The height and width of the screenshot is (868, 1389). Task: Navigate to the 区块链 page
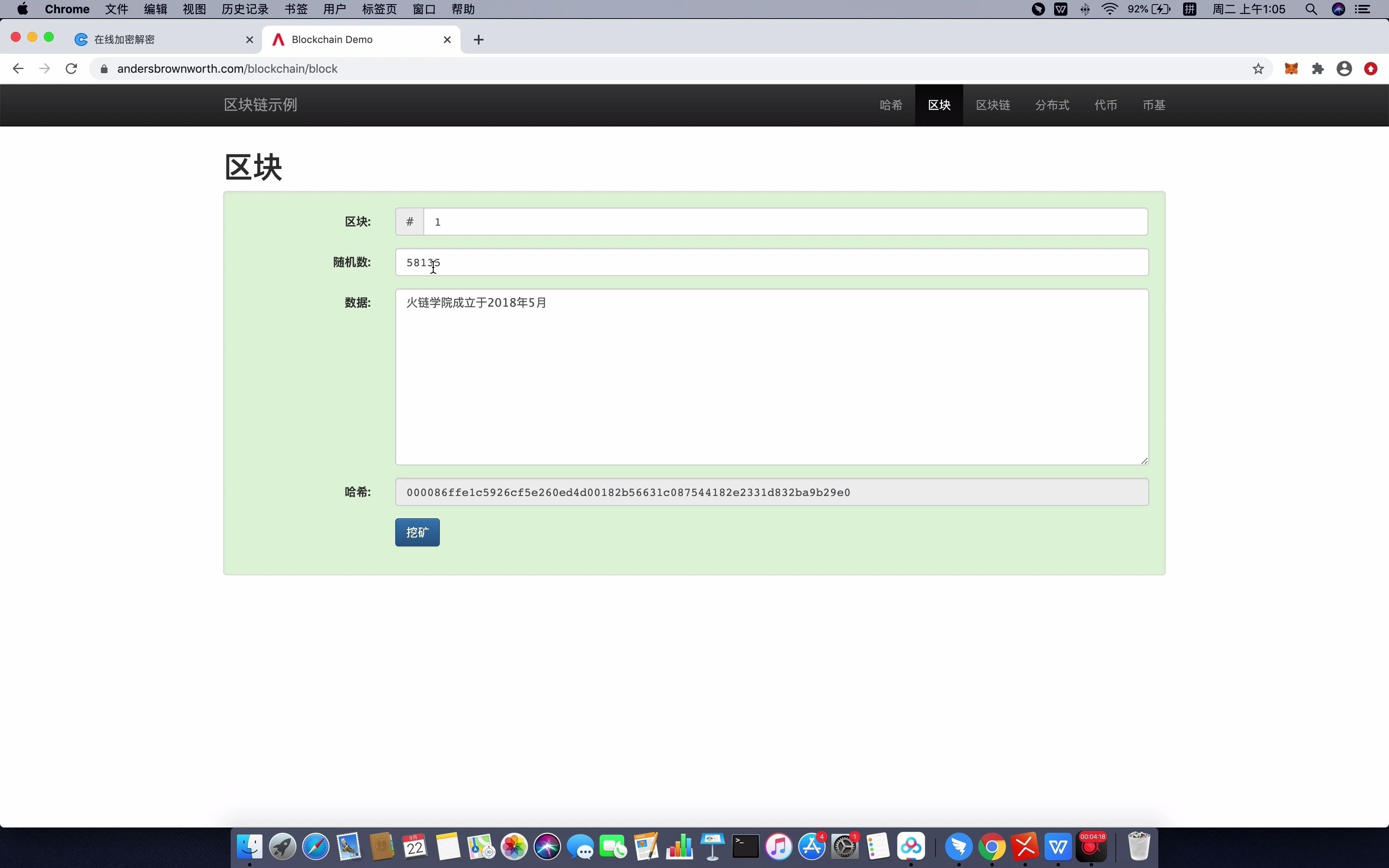pos(993,105)
